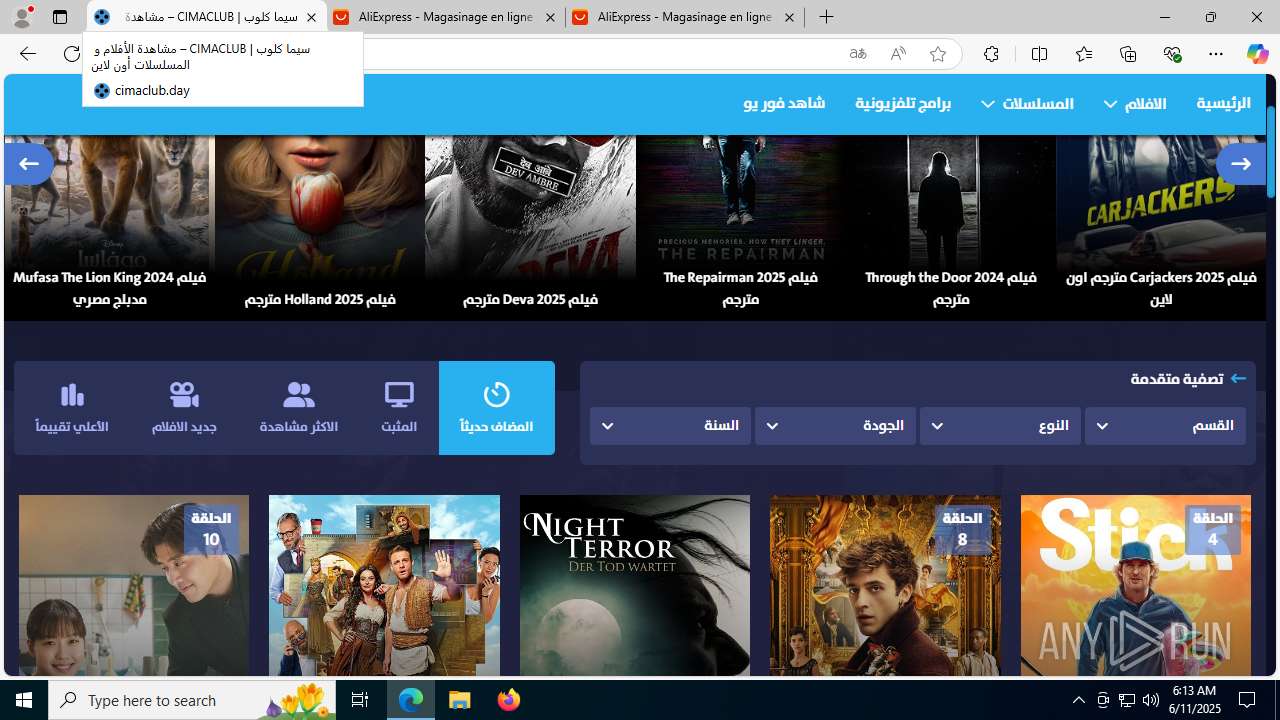Open the النوع genre dropdown
This screenshot has width=1280, height=720.
coord(1000,426)
